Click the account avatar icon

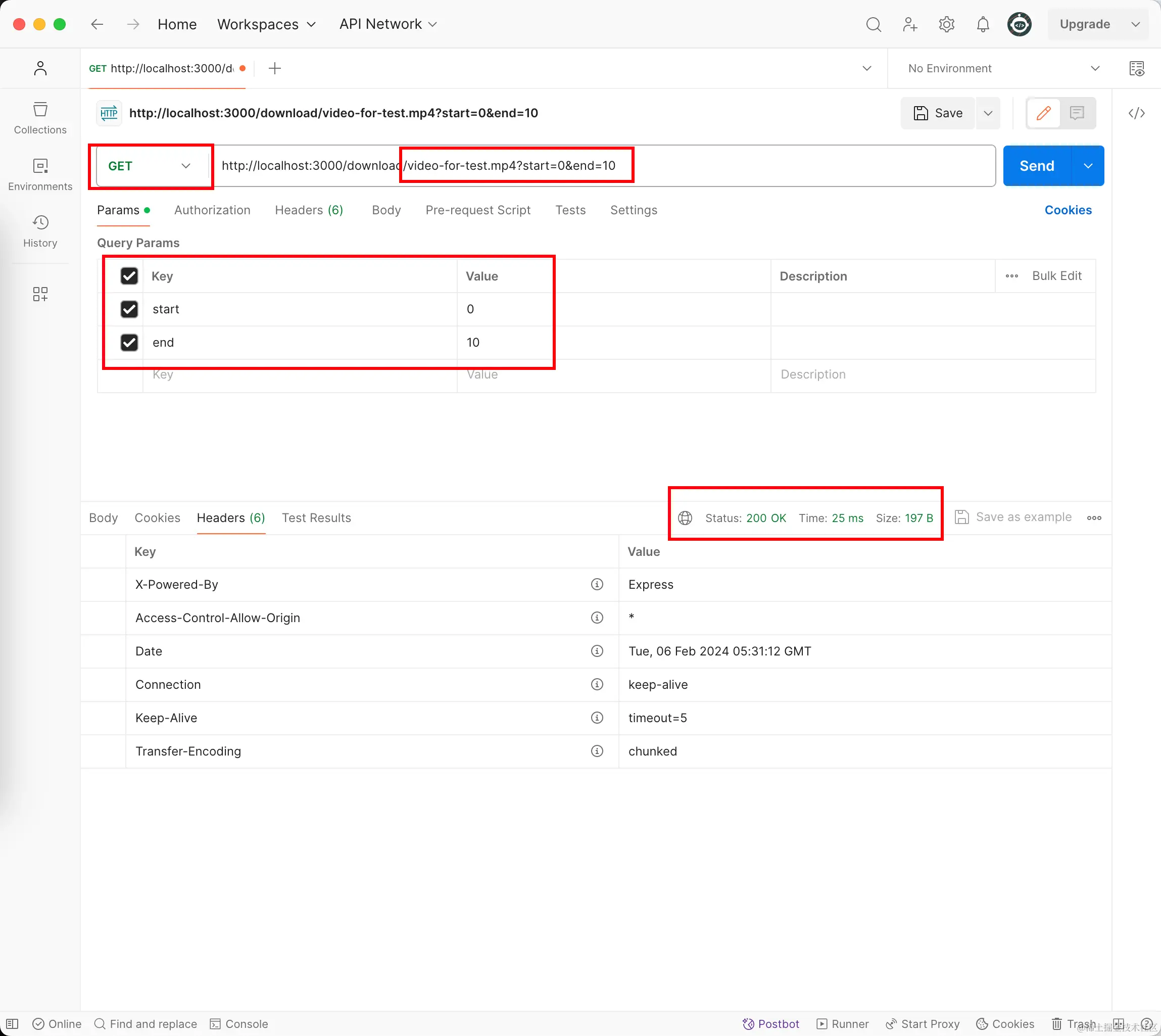tap(1020, 24)
